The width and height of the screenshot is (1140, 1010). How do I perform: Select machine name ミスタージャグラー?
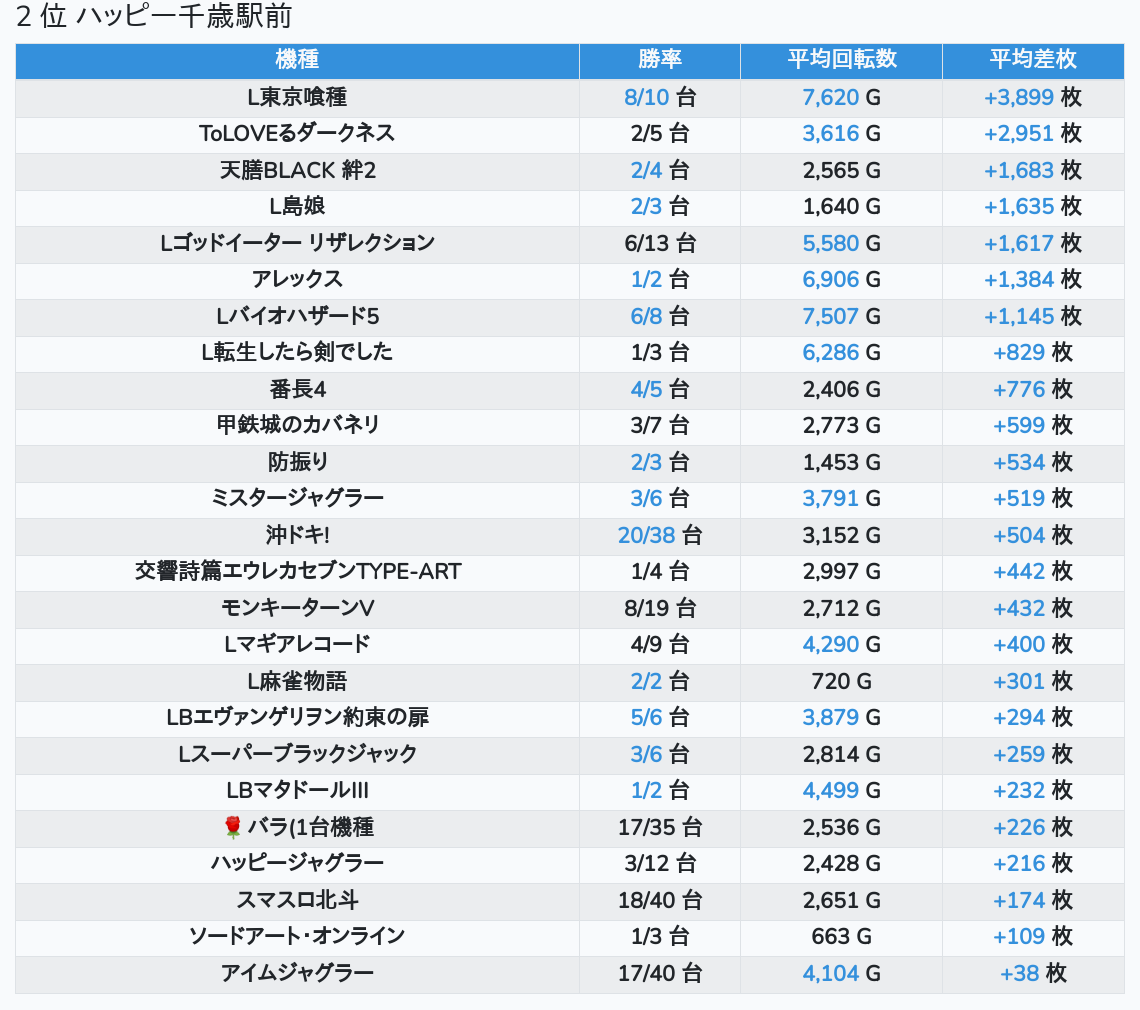[x=297, y=498]
